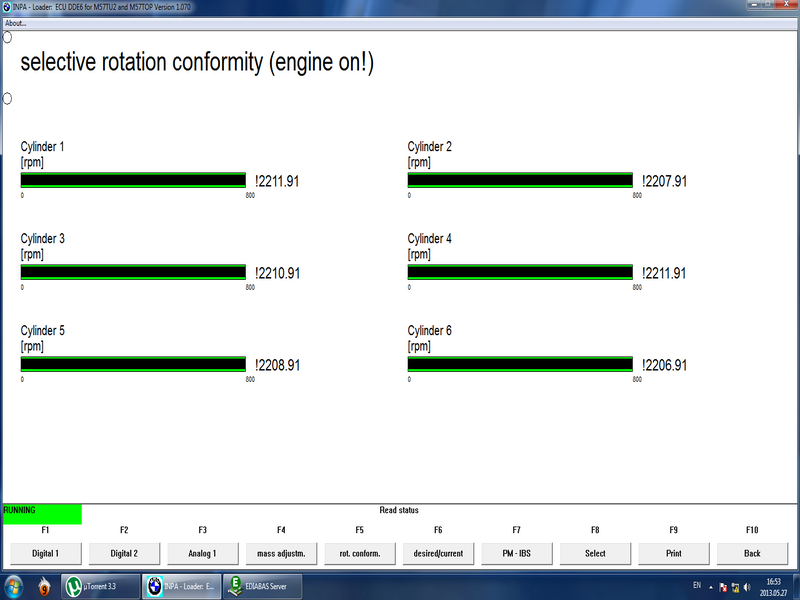Click the volume speaker tray icon
This screenshot has width=800, height=600.
746,587
